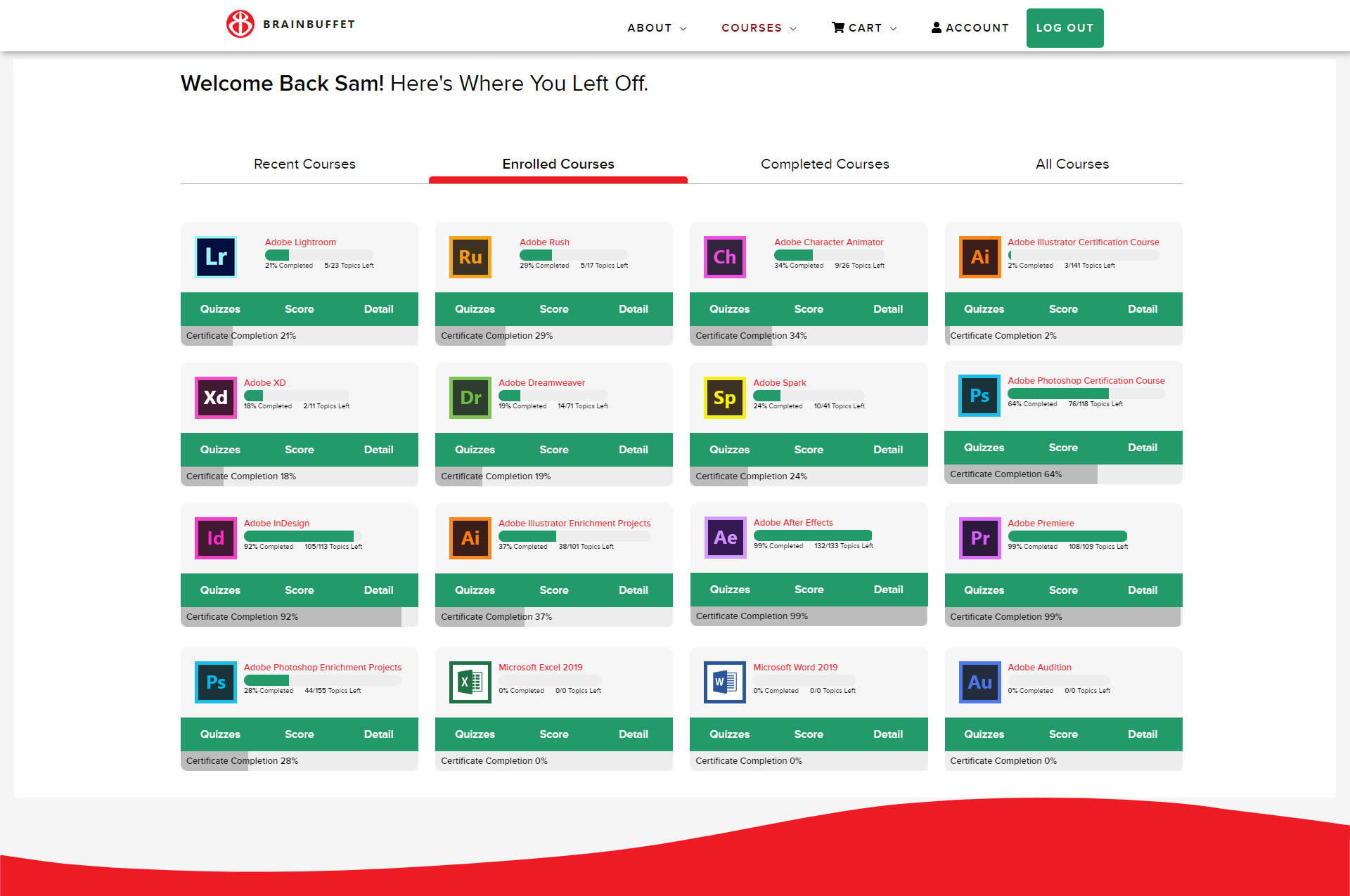
Task: Click the Adobe Audition course title
Action: point(1039,668)
